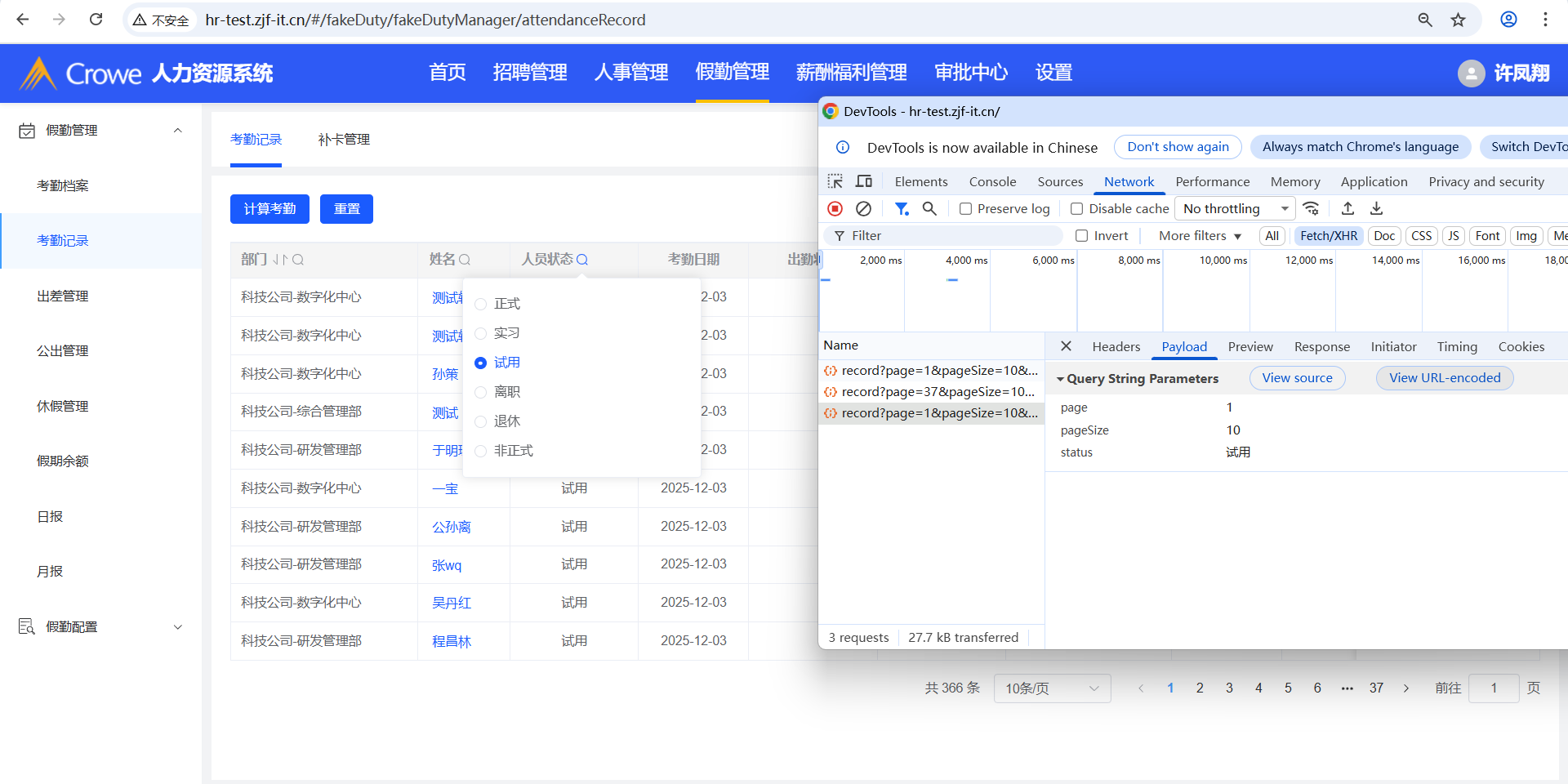Click the 计算考勤 button
The width and height of the screenshot is (1568, 784).
pos(269,209)
